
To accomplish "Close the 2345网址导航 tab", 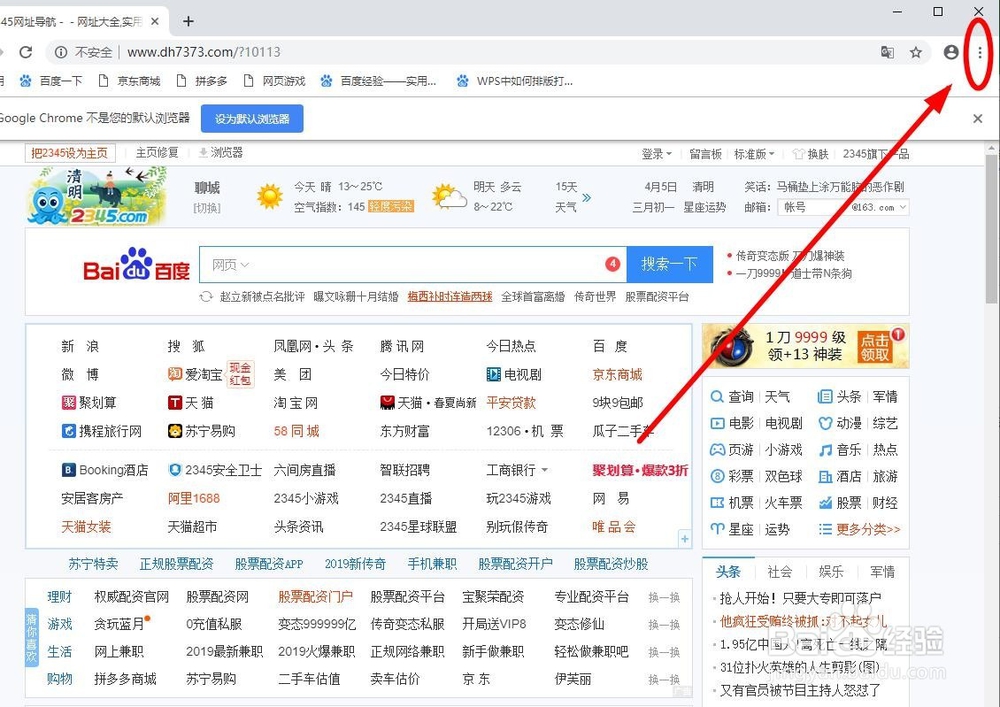I will [x=154, y=22].
